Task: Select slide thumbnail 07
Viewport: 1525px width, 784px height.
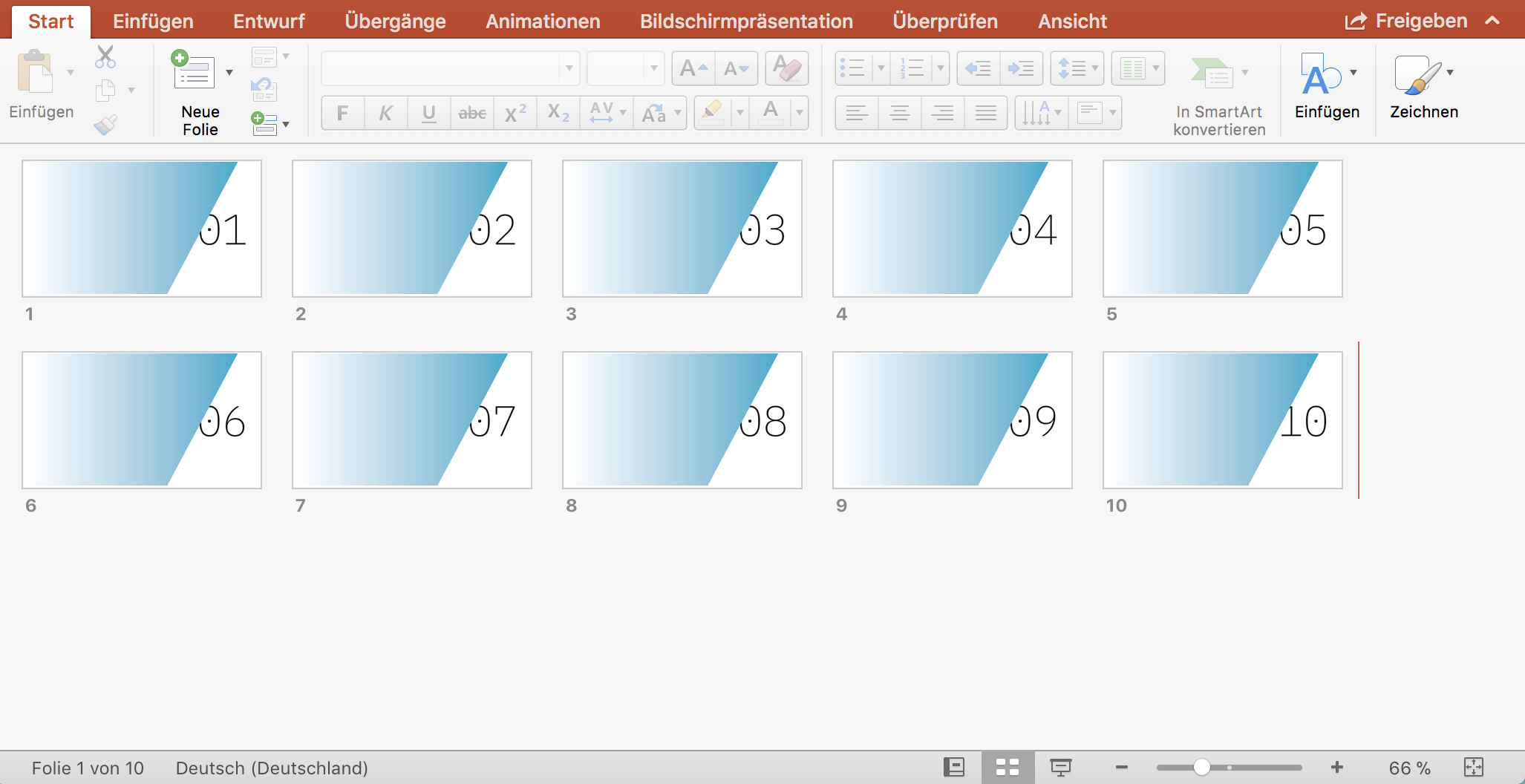Action: (x=412, y=420)
